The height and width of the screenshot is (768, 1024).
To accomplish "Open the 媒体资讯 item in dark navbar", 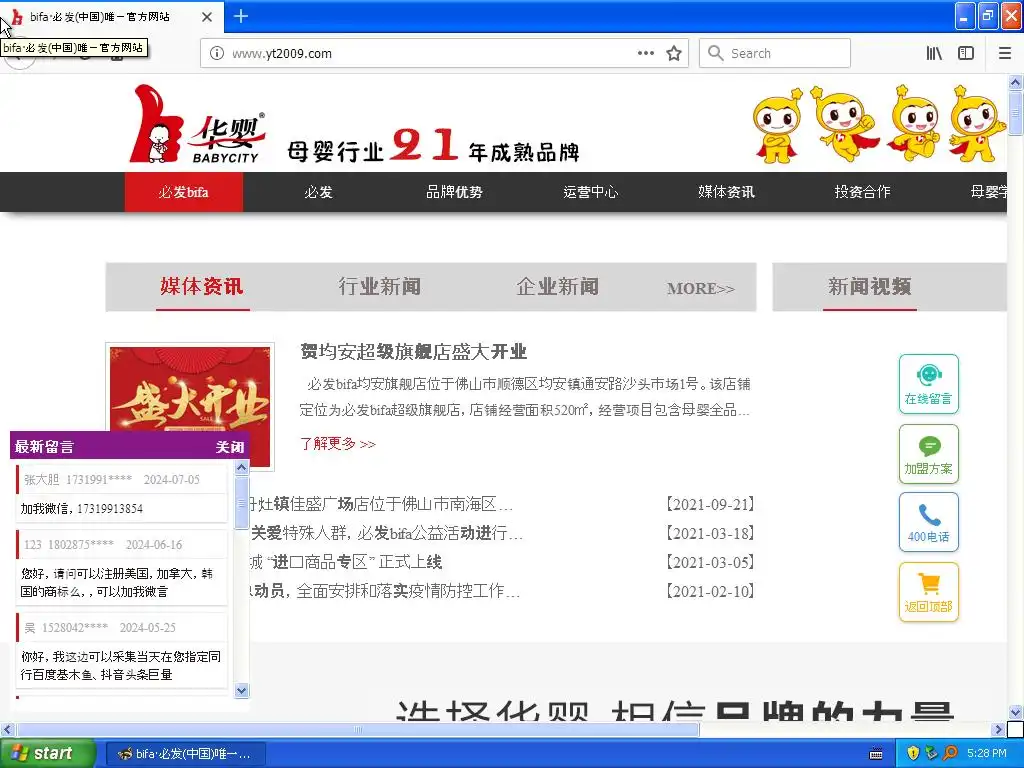I will (x=726, y=192).
